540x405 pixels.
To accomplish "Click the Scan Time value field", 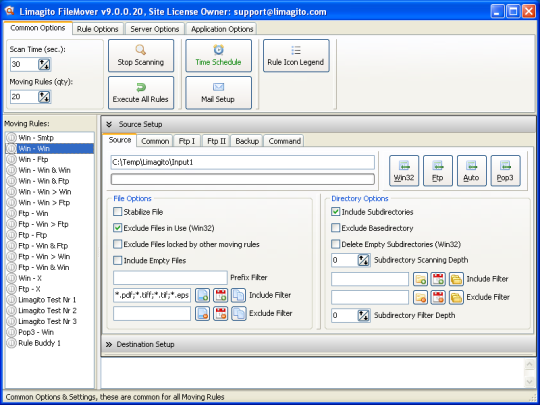I will point(24,64).
